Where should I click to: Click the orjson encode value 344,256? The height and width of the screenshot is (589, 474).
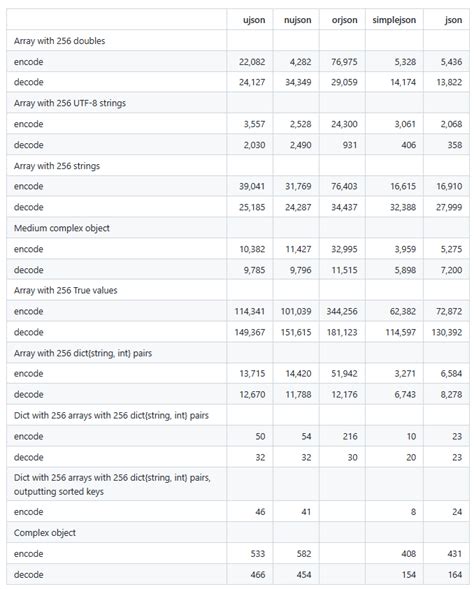tap(342, 311)
